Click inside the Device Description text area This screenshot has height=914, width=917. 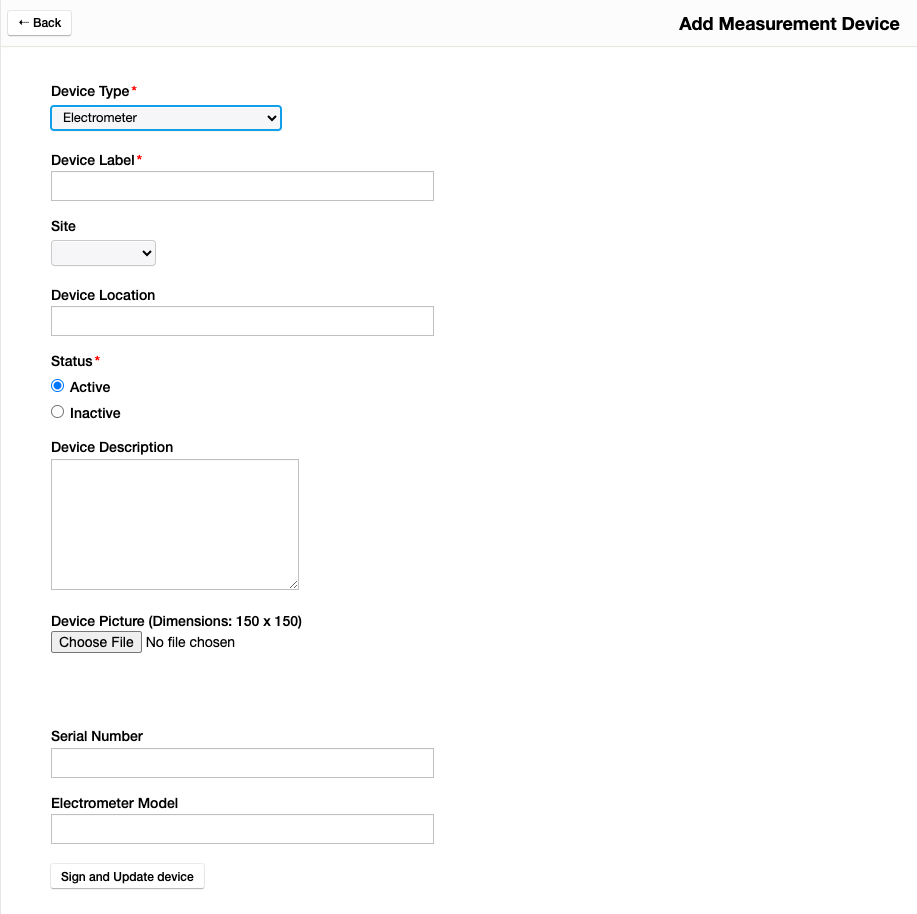pos(174,524)
